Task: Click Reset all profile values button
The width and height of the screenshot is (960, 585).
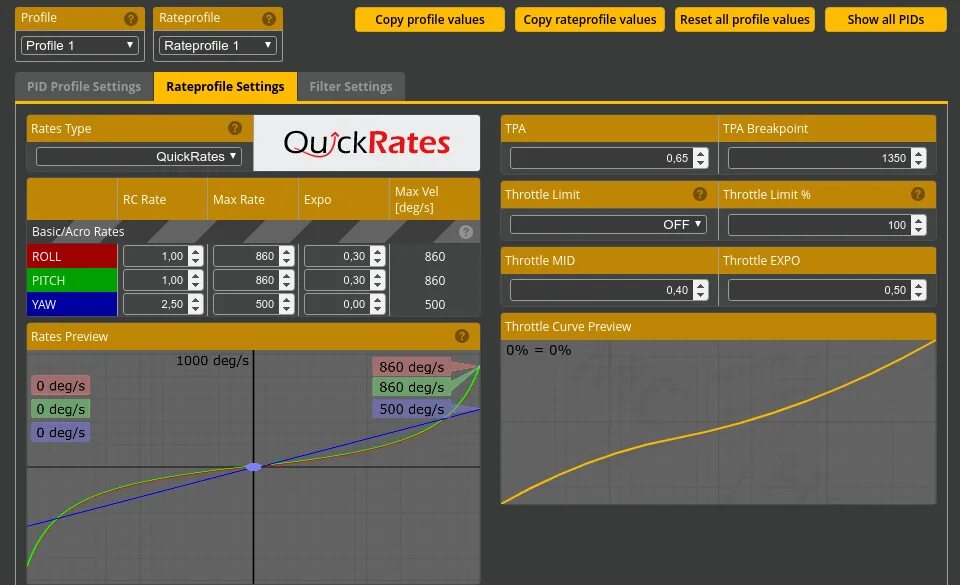Action: pos(744,20)
